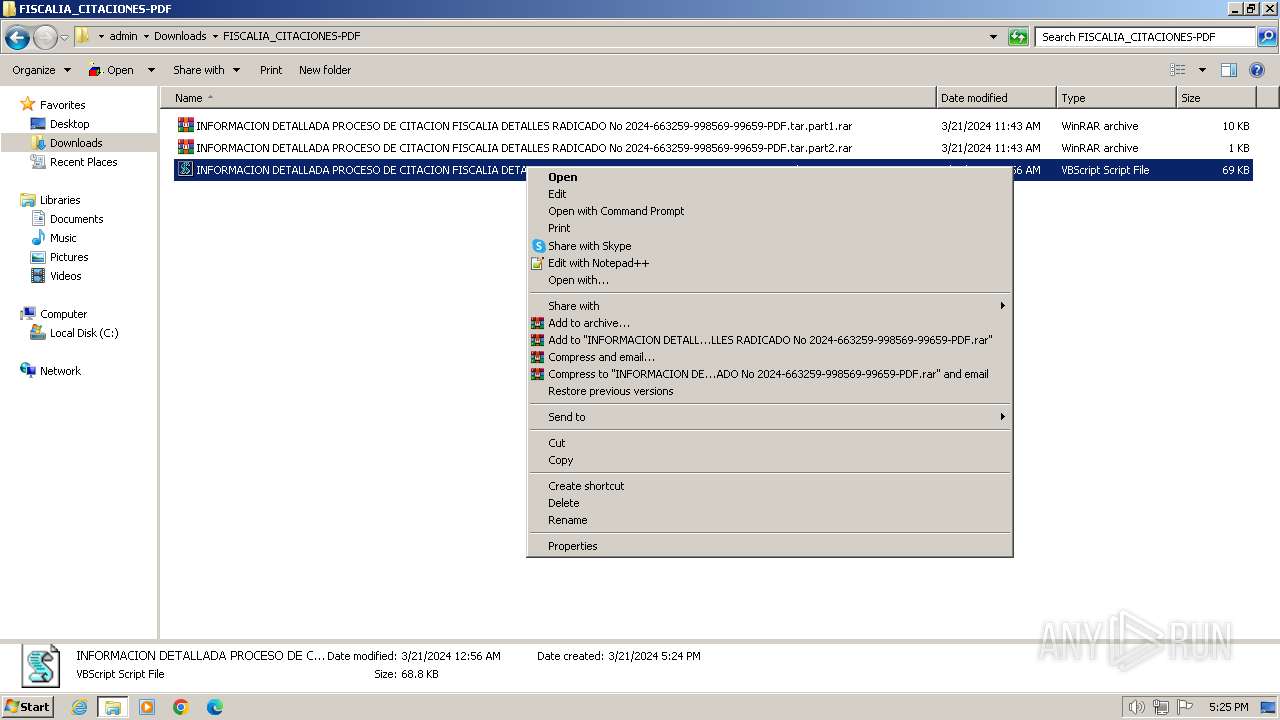Change view using the views icon

(1178, 70)
